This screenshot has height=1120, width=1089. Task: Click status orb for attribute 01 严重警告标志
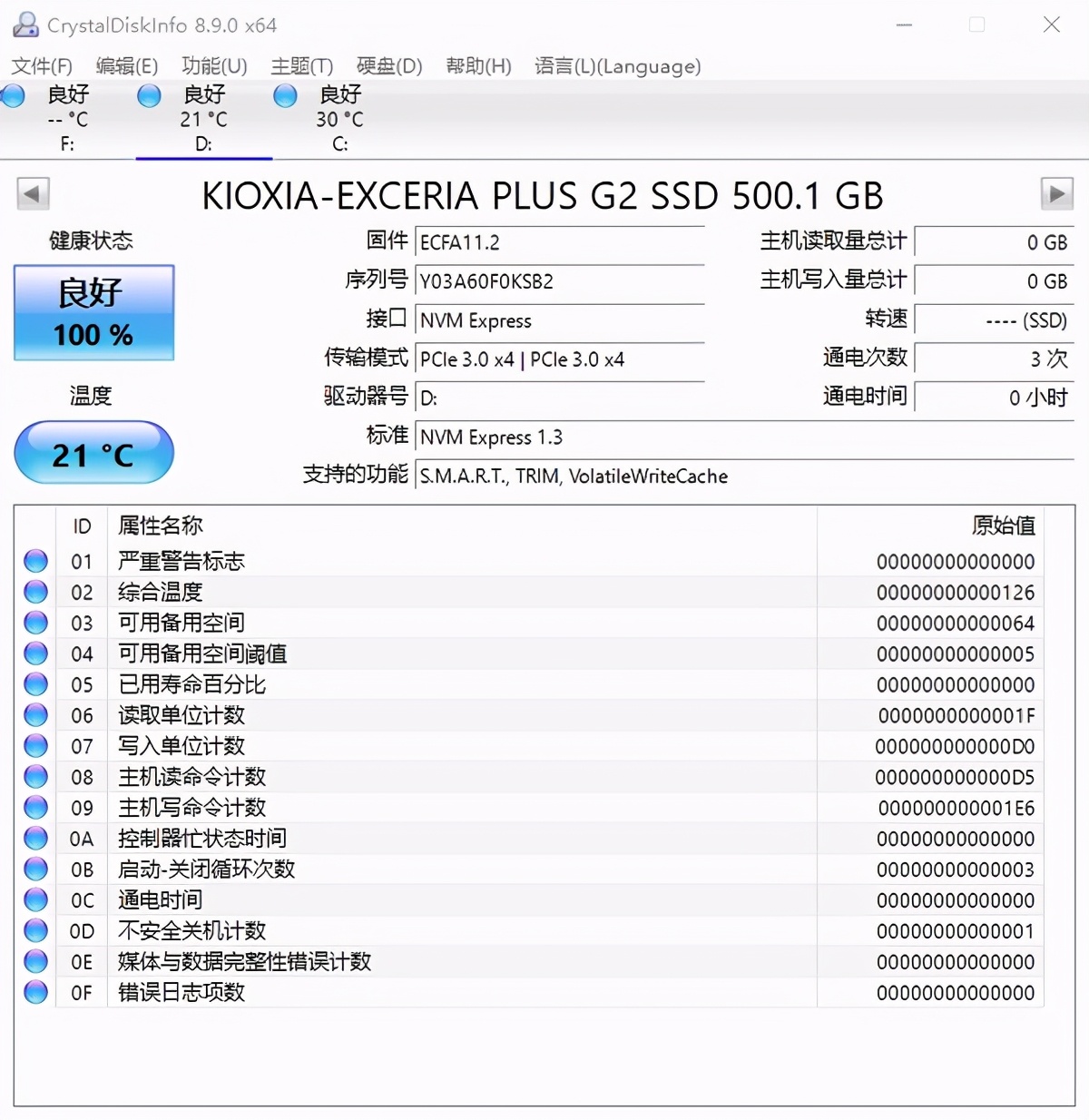[35, 561]
